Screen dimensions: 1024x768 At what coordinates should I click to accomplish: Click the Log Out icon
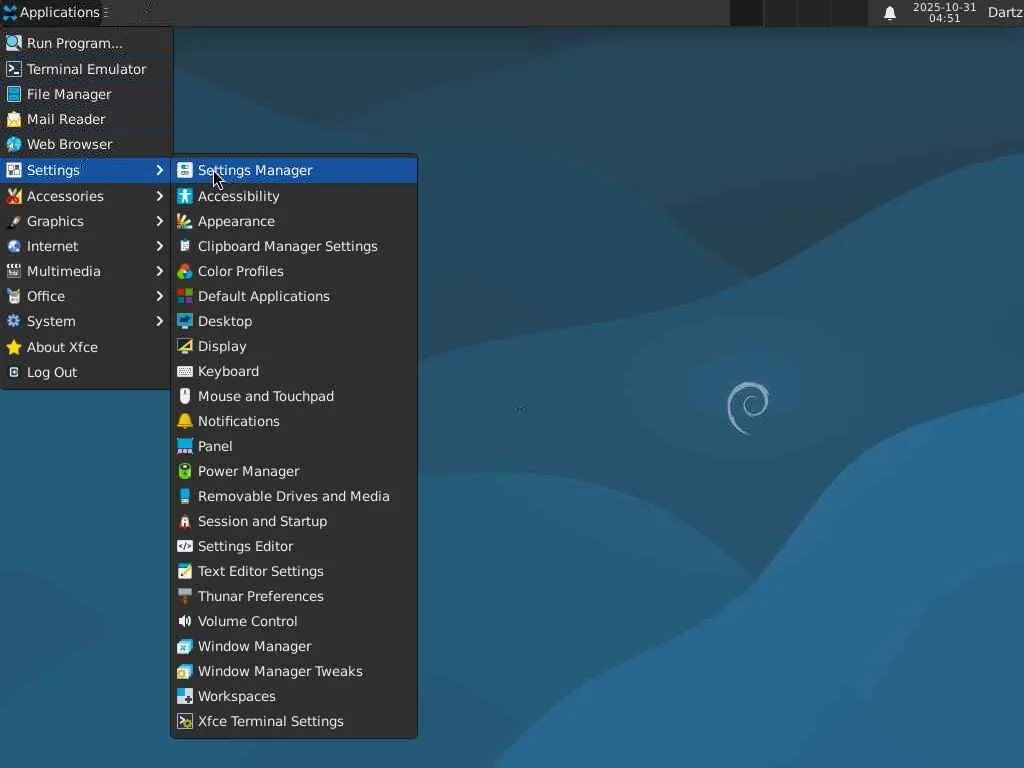point(14,372)
